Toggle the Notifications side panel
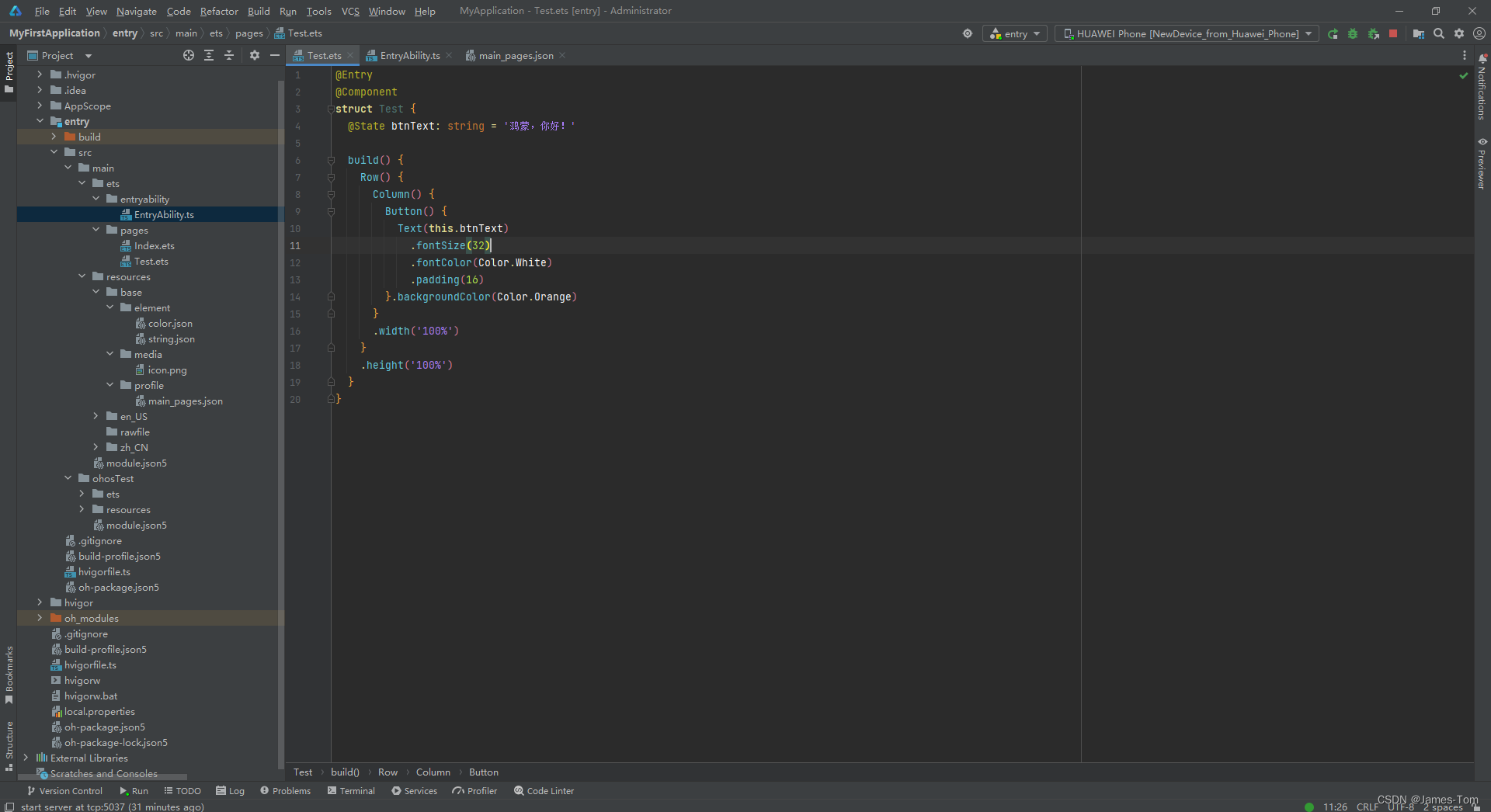Screen dimensions: 1491x812 pos(1482,86)
